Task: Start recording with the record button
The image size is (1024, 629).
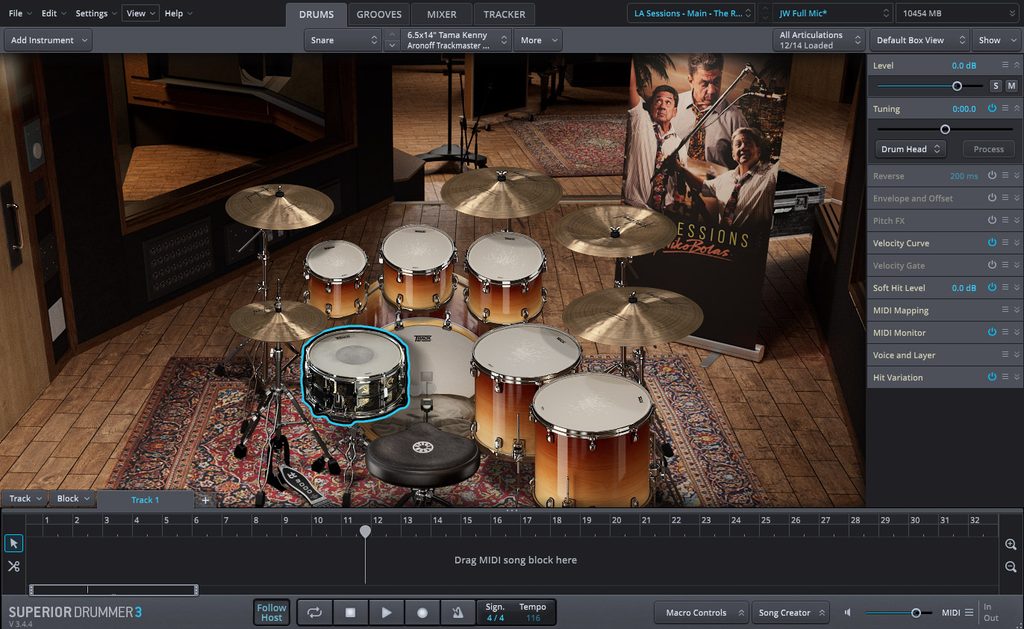Action: 422,612
